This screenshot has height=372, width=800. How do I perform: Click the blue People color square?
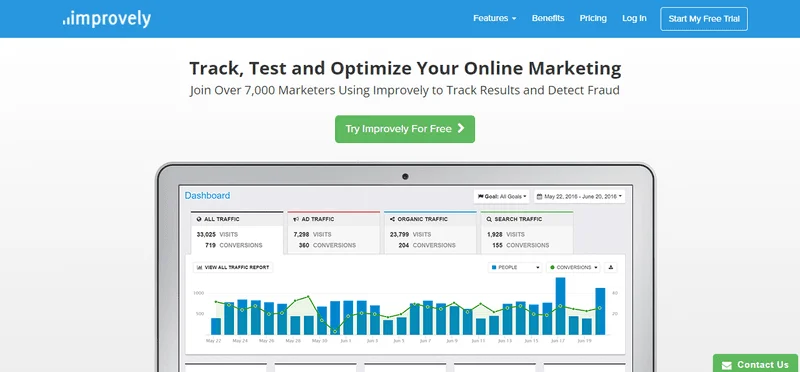494,267
